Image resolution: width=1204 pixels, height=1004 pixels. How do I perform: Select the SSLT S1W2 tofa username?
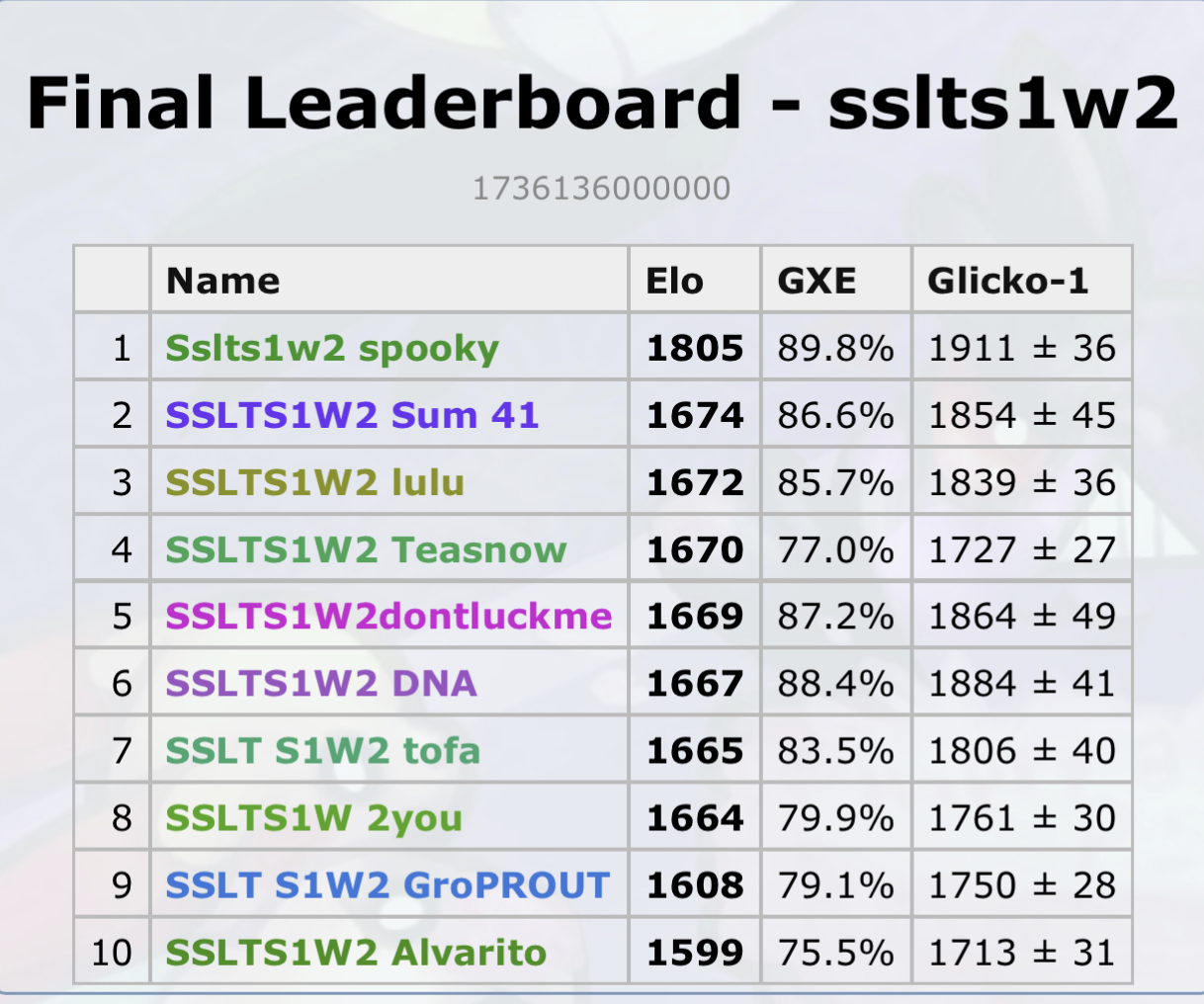coord(322,751)
